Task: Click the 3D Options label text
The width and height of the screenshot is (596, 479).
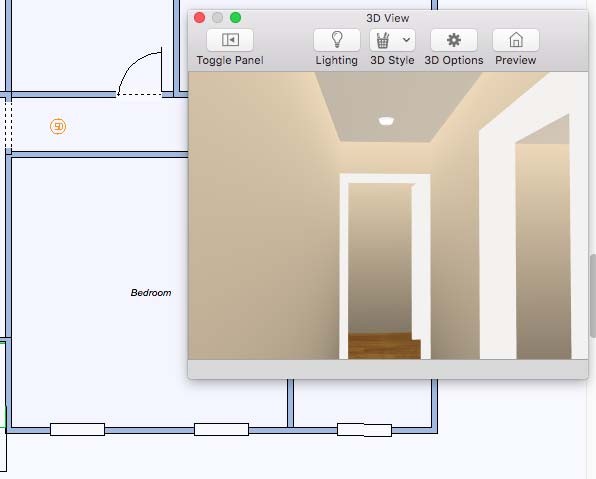Action: coord(454,60)
